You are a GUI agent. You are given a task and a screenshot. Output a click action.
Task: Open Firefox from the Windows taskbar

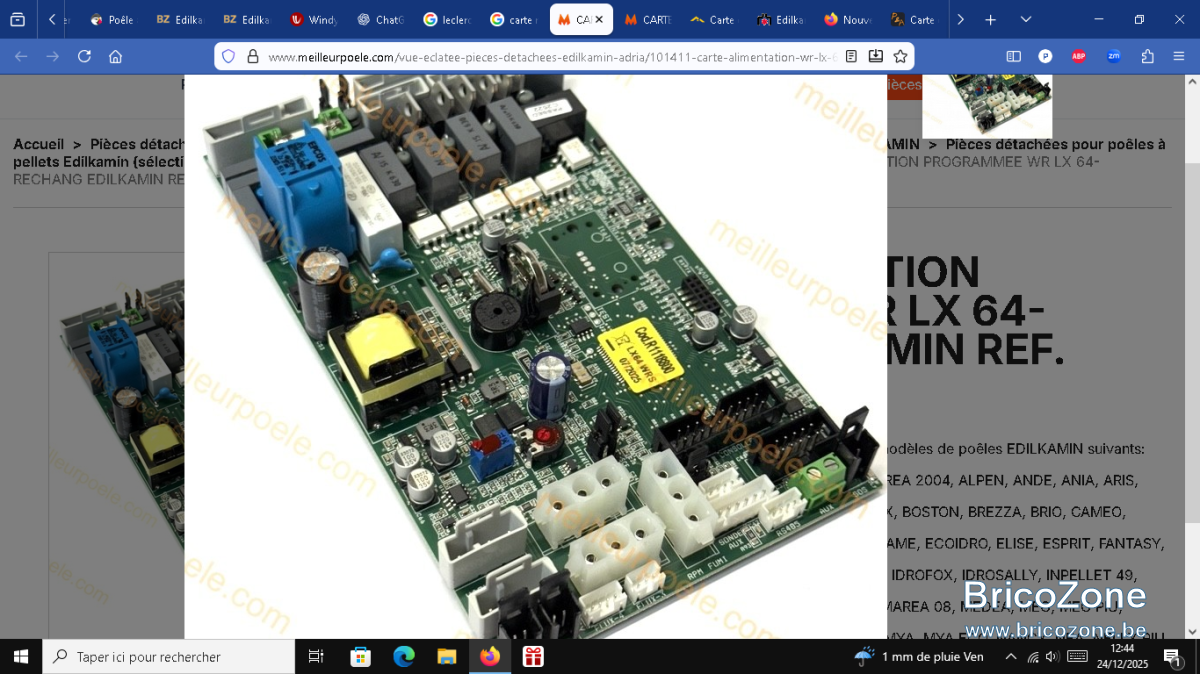489,657
